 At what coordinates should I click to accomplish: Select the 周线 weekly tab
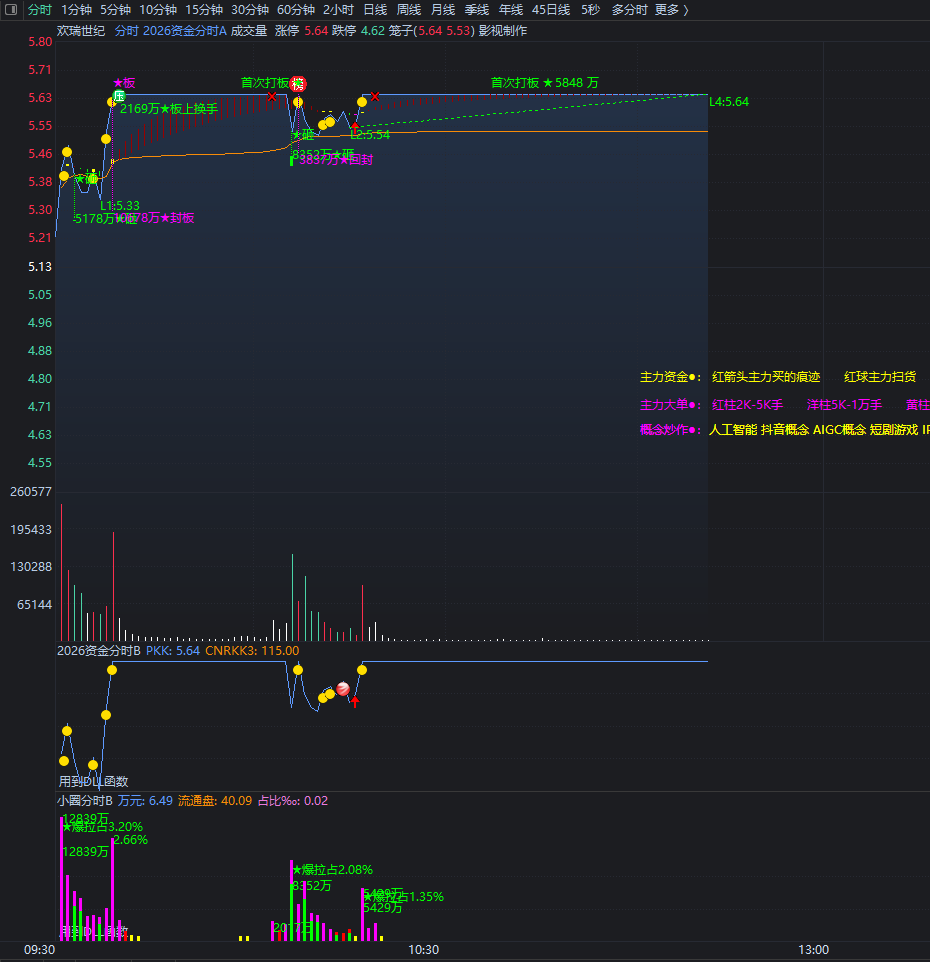[x=409, y=10]
